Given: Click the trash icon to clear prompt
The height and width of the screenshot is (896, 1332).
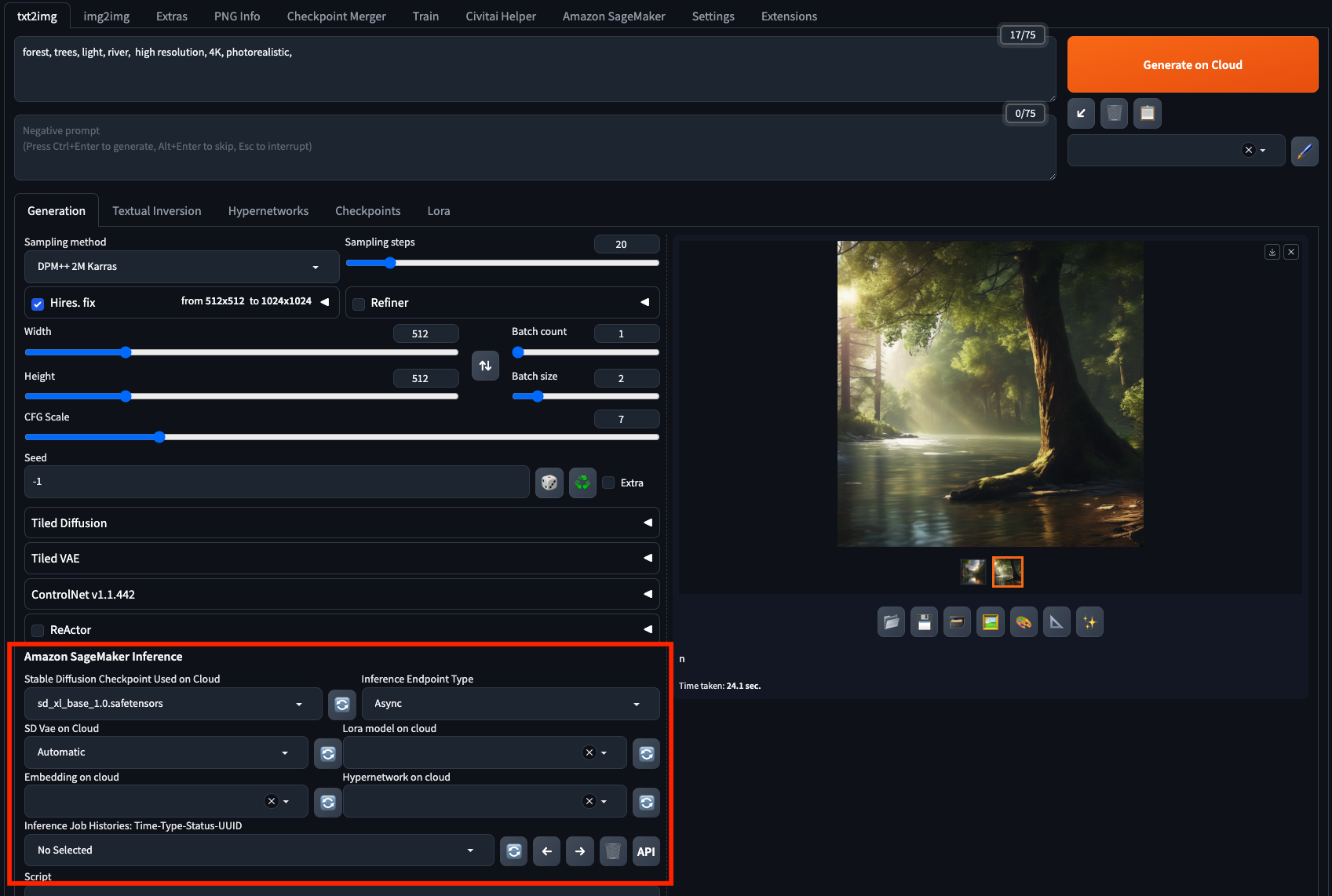Looking at the screenshot, I should (x=1114, y=113).
